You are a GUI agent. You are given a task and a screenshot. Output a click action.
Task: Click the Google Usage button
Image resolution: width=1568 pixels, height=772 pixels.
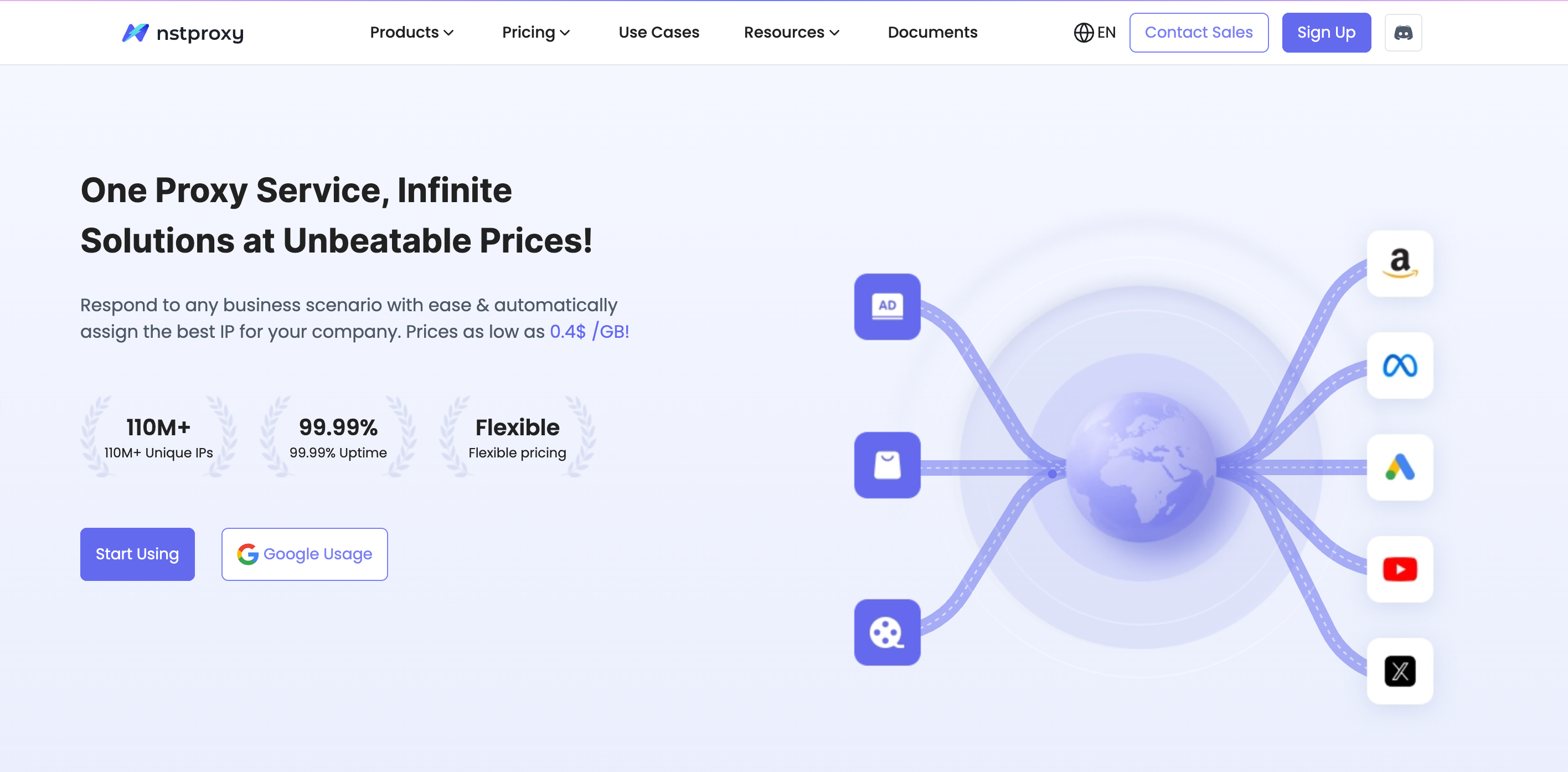305,554
